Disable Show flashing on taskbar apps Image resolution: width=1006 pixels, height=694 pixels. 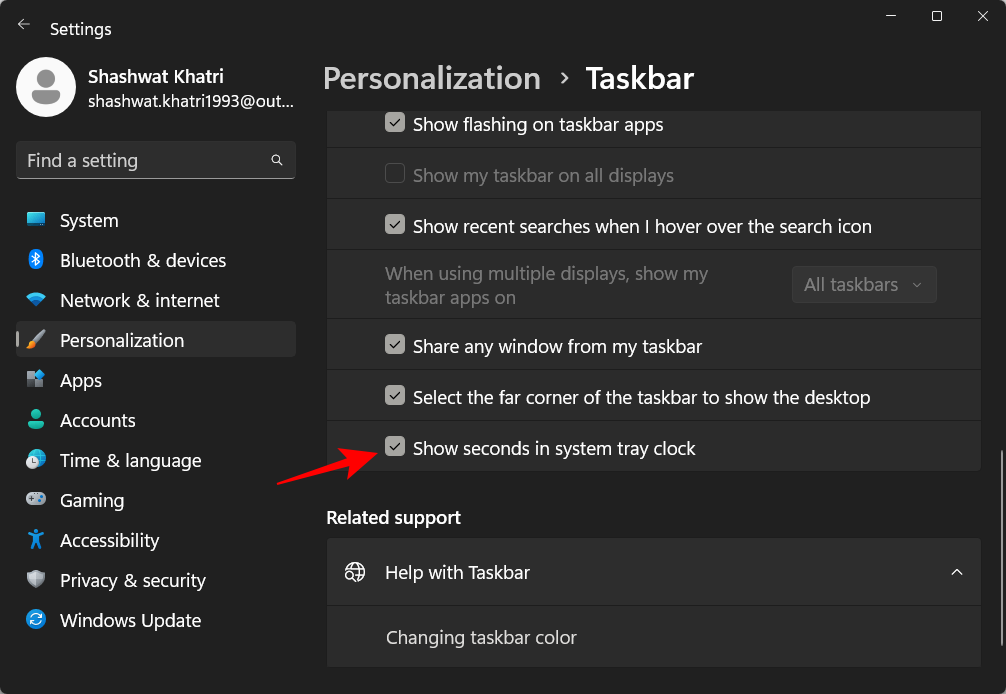pyautogui.click(x=395, y=123)
